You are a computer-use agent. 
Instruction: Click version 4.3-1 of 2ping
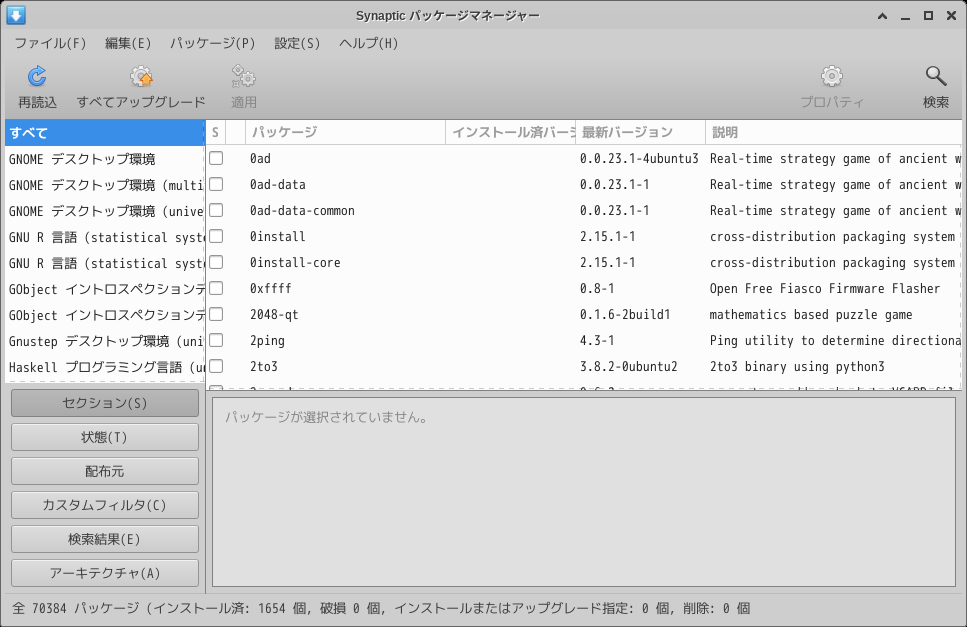tap(596, 340)
